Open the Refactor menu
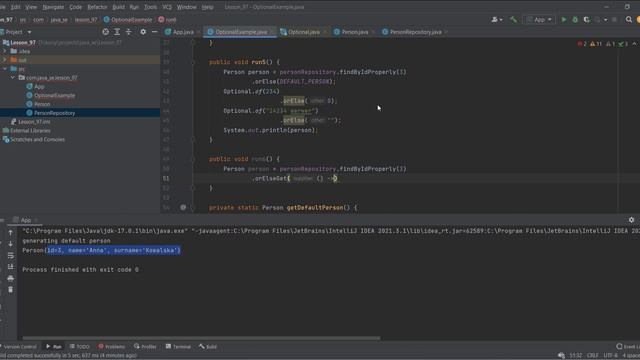 point(97,7)
